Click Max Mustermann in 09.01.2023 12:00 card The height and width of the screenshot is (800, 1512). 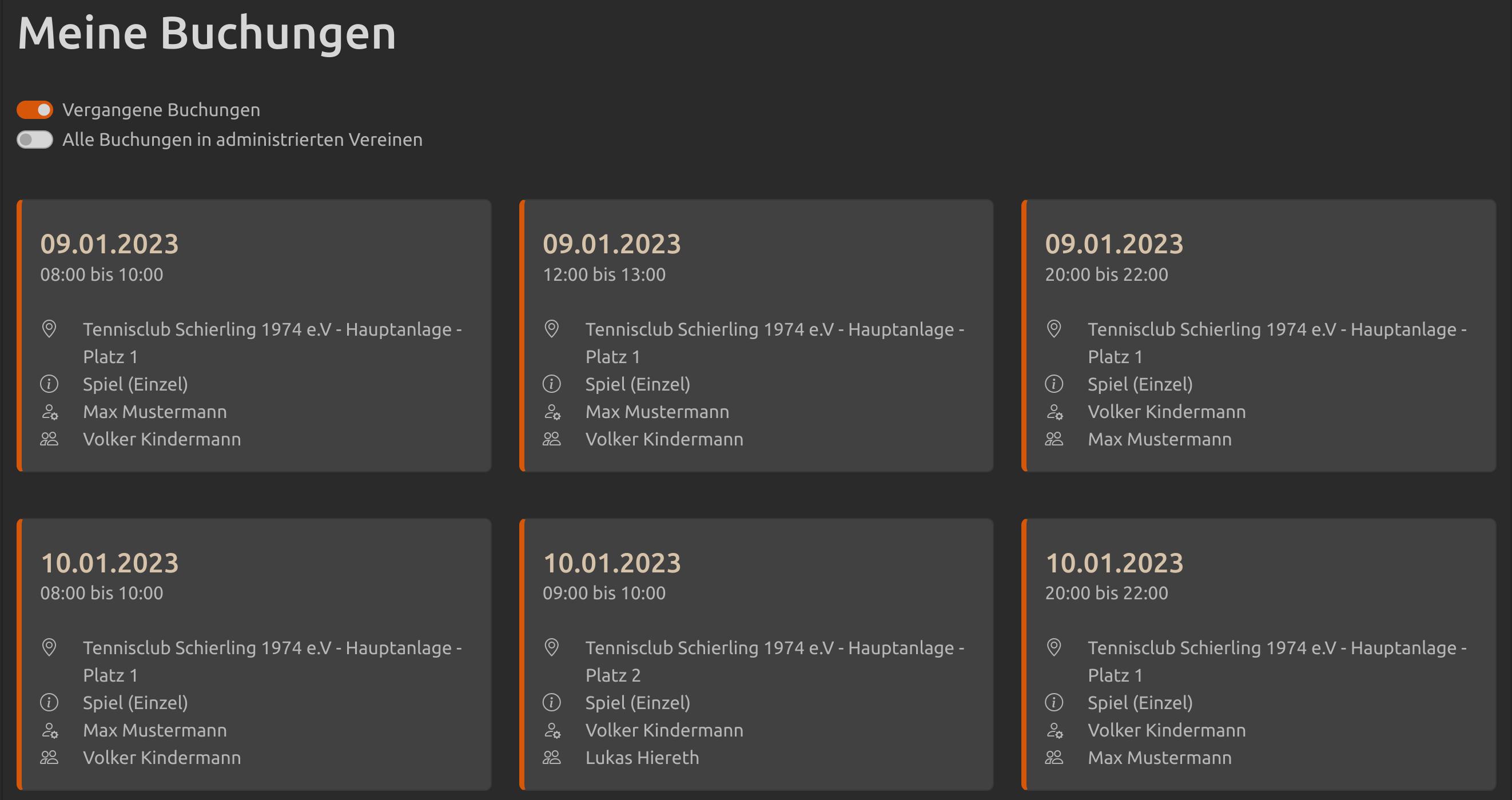(657, 412)
